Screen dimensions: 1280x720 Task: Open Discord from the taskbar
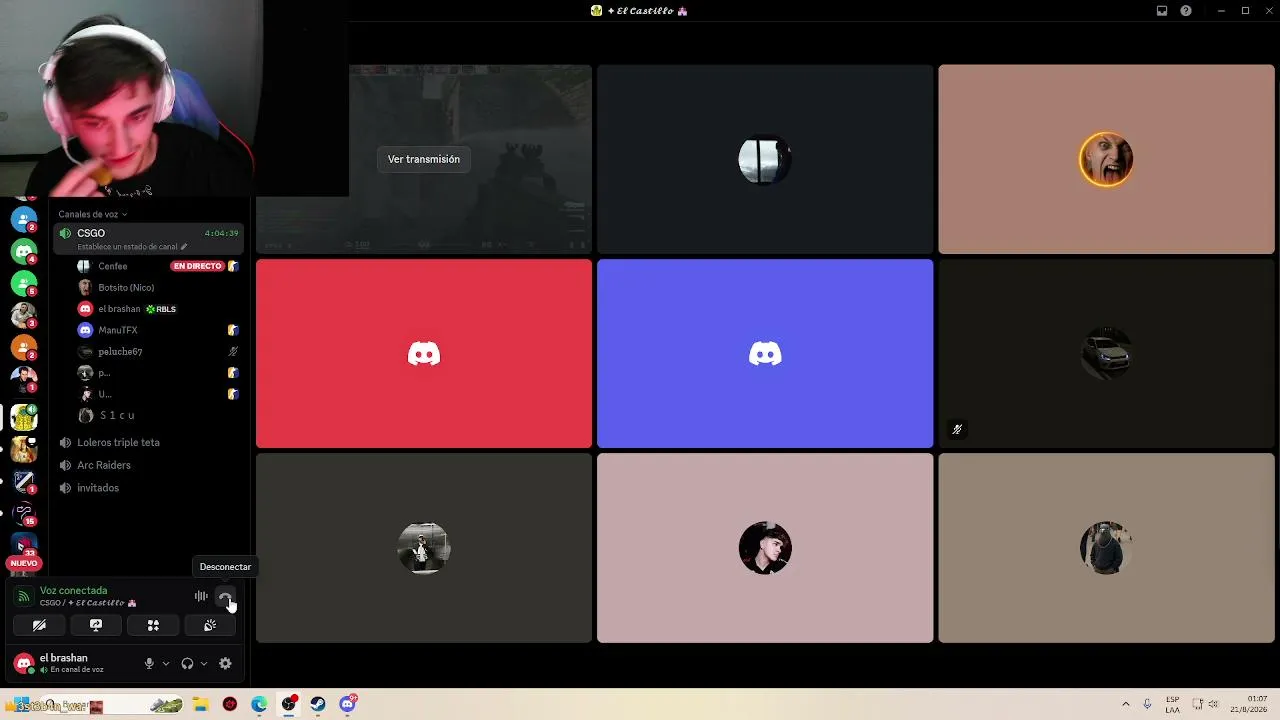pyautogui.click(x=347, y=704)
